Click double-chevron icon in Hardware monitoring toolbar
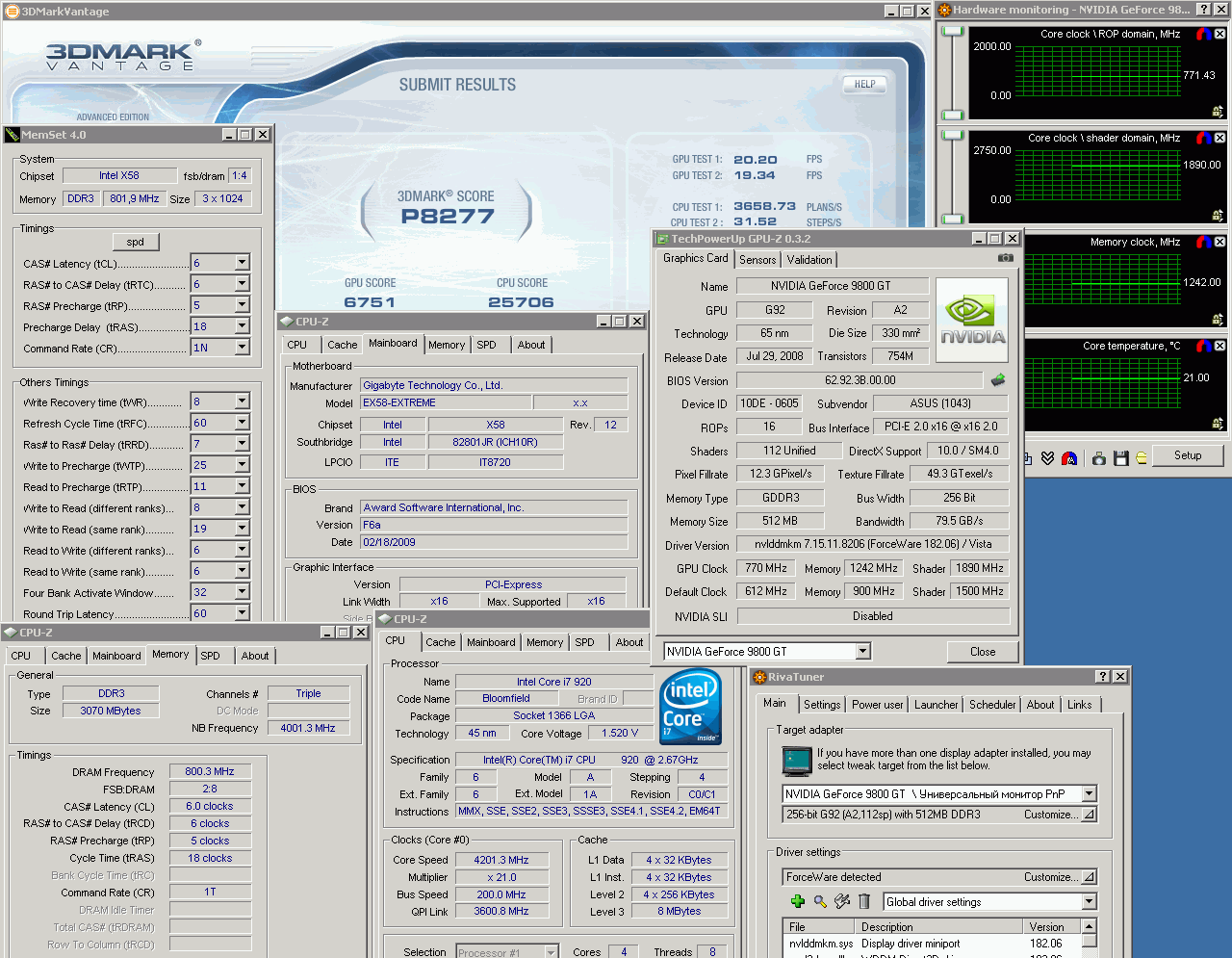Viewport: 1232px width, 958px height. (1048, 458)
